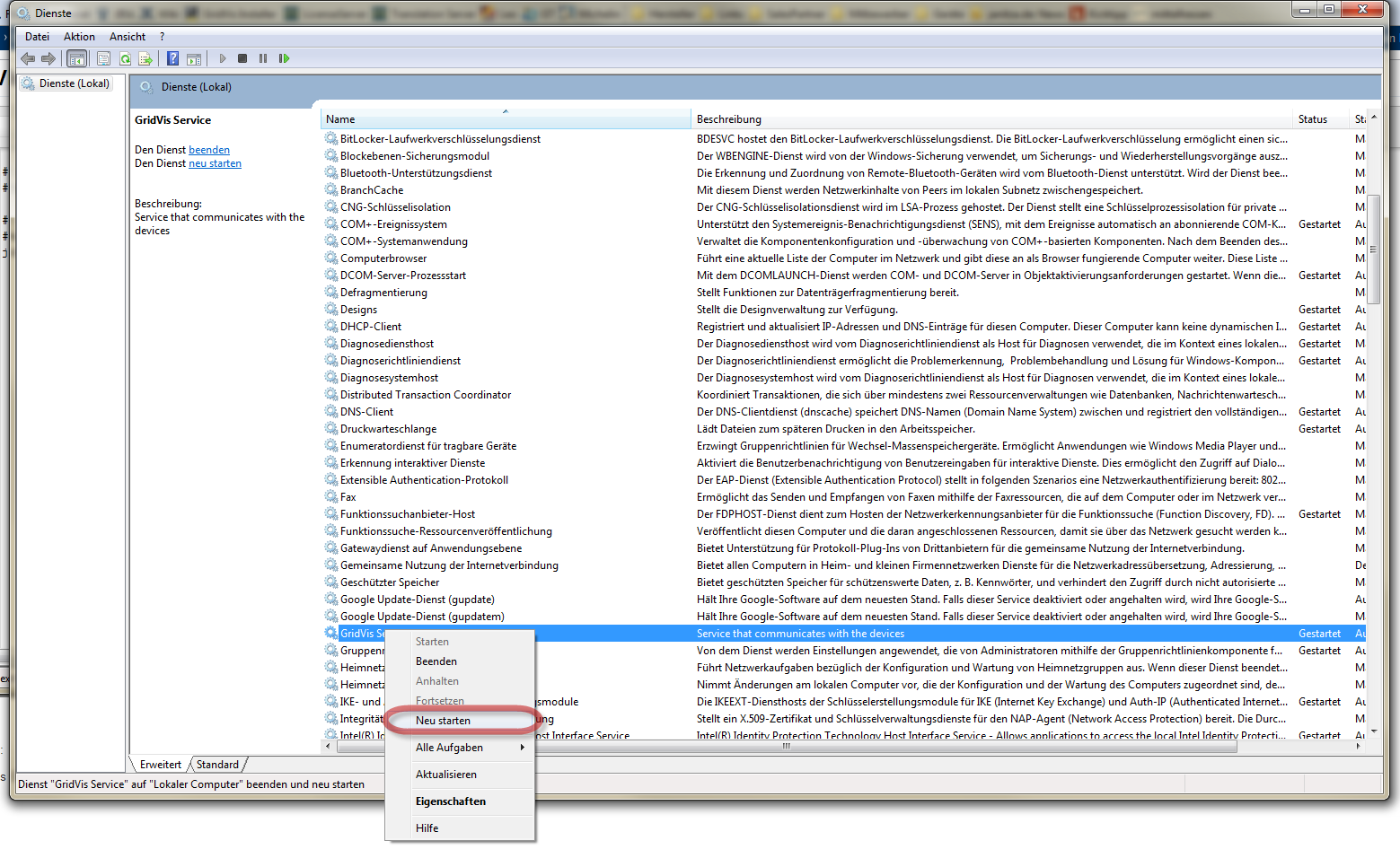Viewport: 1400px width, 858px height.
Task: Click the 'beenden' link in left pane
Action: pos(208,150)
